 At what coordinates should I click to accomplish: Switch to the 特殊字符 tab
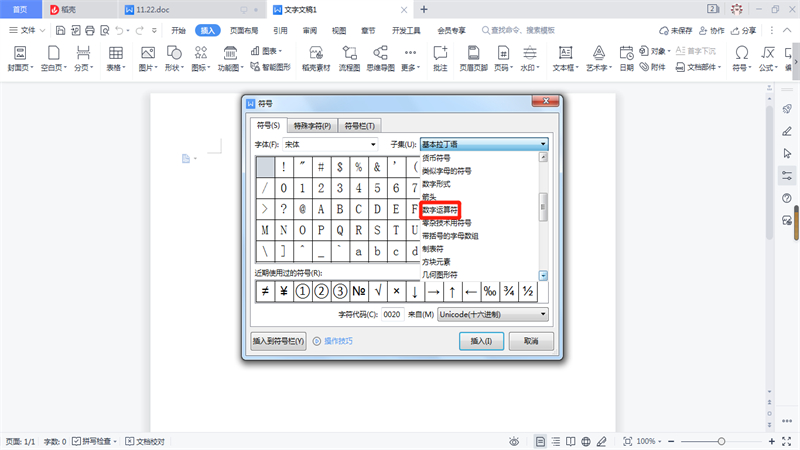(312, 126)
